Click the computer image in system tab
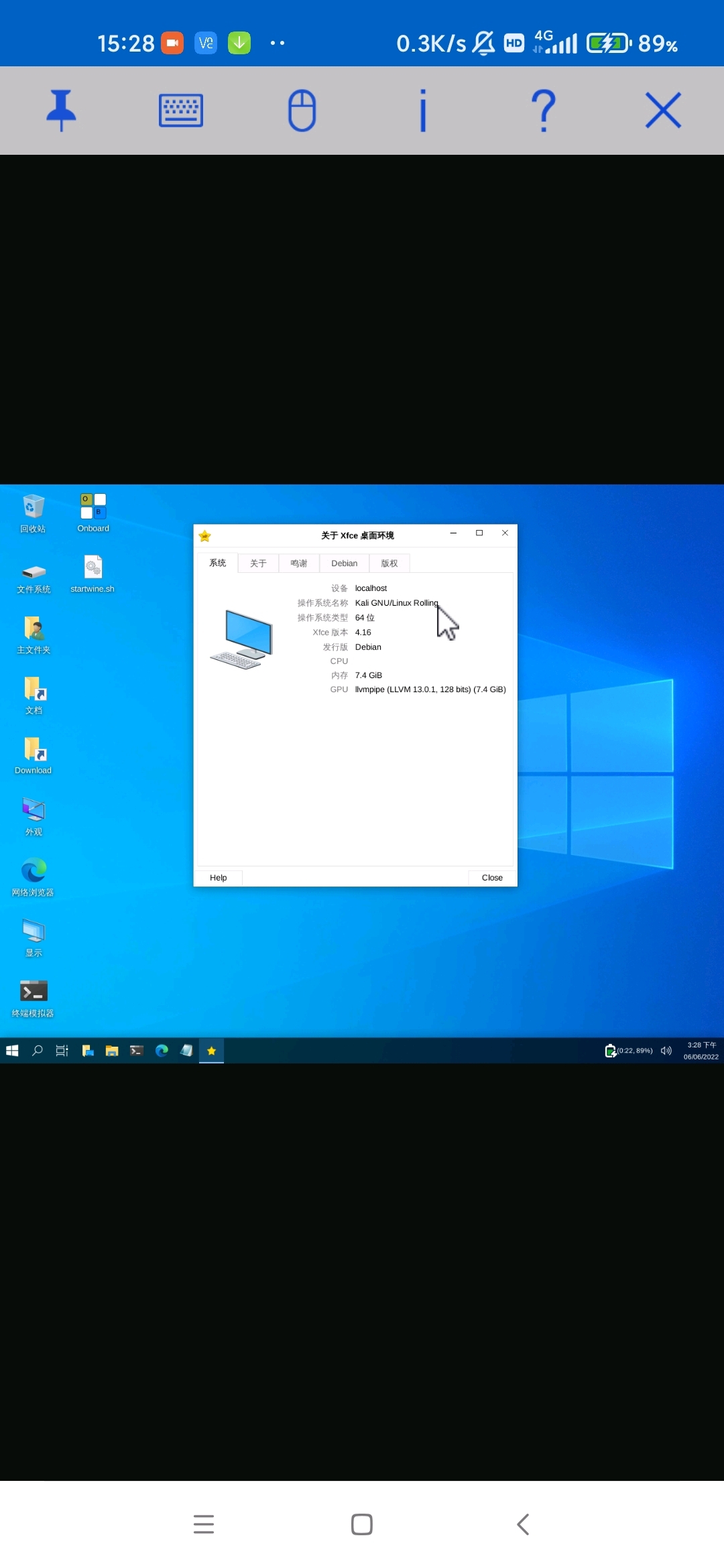724x1568 pixels. [x=241, y=639]
